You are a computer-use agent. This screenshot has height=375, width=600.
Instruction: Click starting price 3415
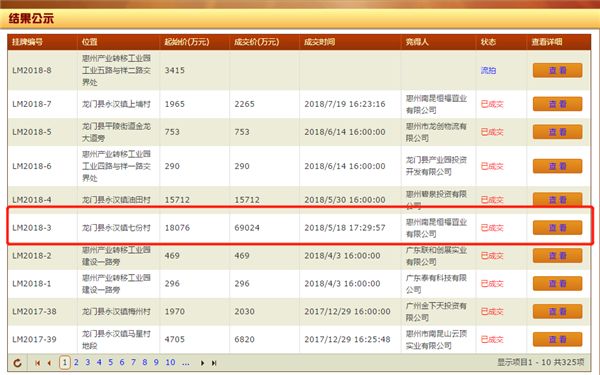(175, 70)
